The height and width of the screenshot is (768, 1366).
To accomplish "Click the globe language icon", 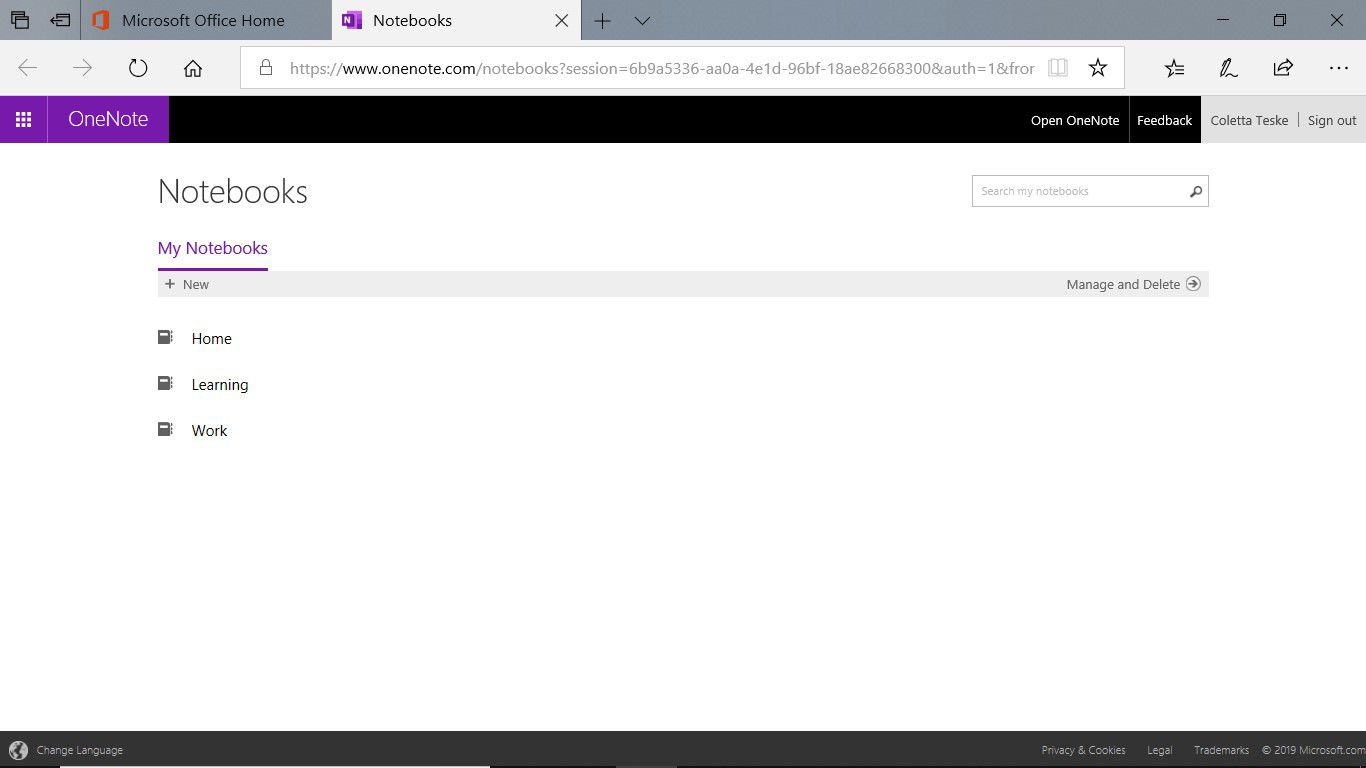I will (x=18, y=750).
